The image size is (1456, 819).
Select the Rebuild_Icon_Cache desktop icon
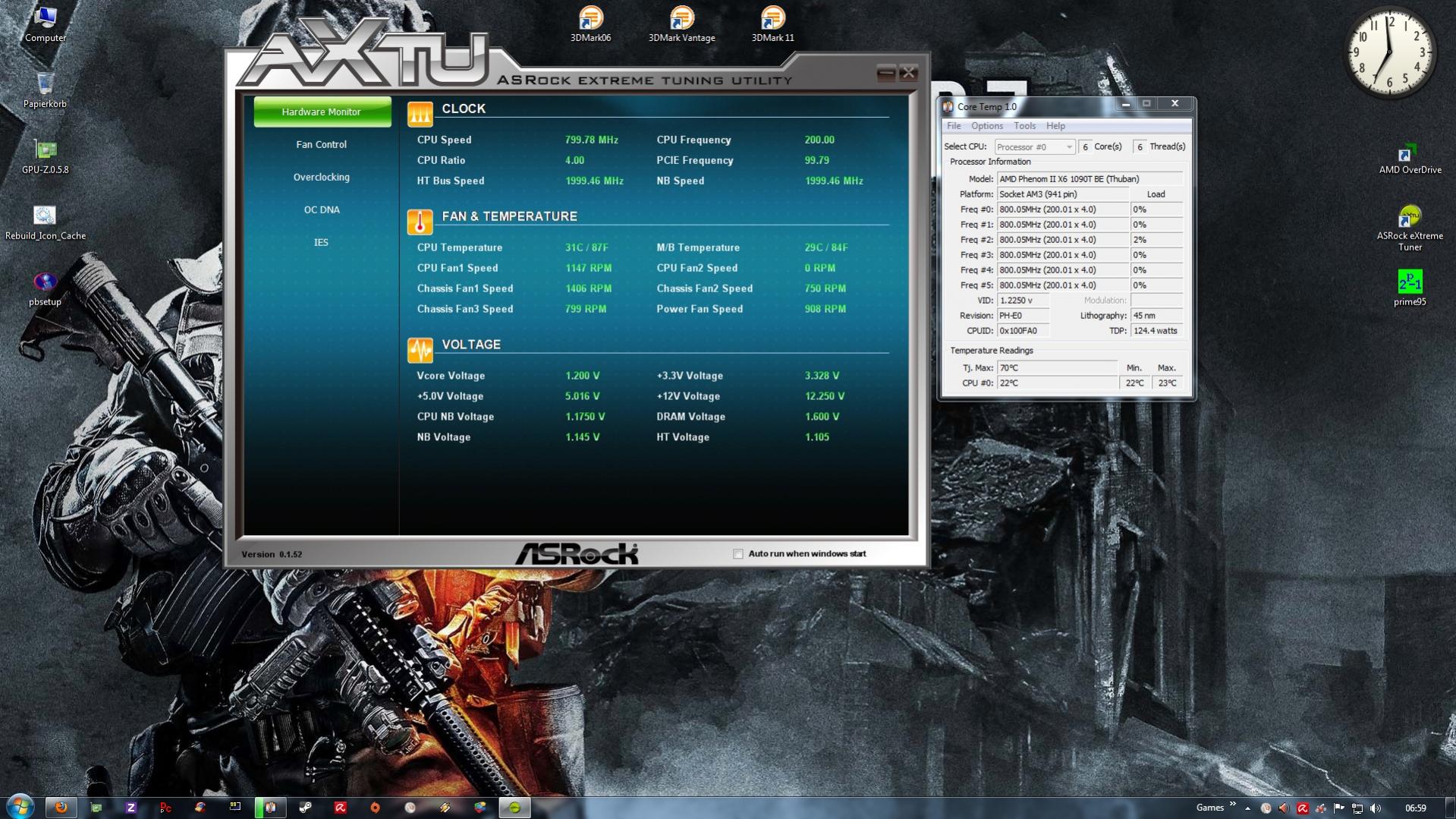(x=45, y=222)
